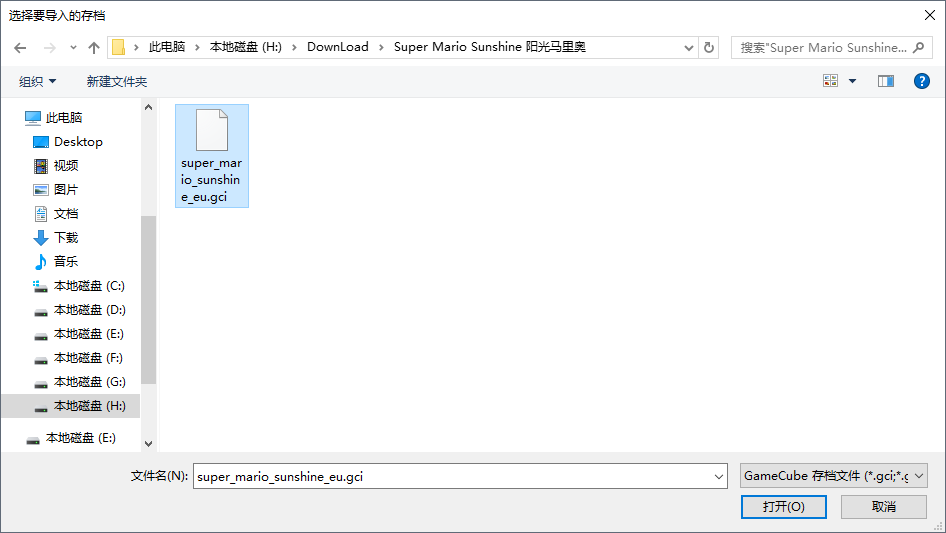Open the recent locations dropdown arrow
Viewport: 946px width, 533px height.
[73, 48]
